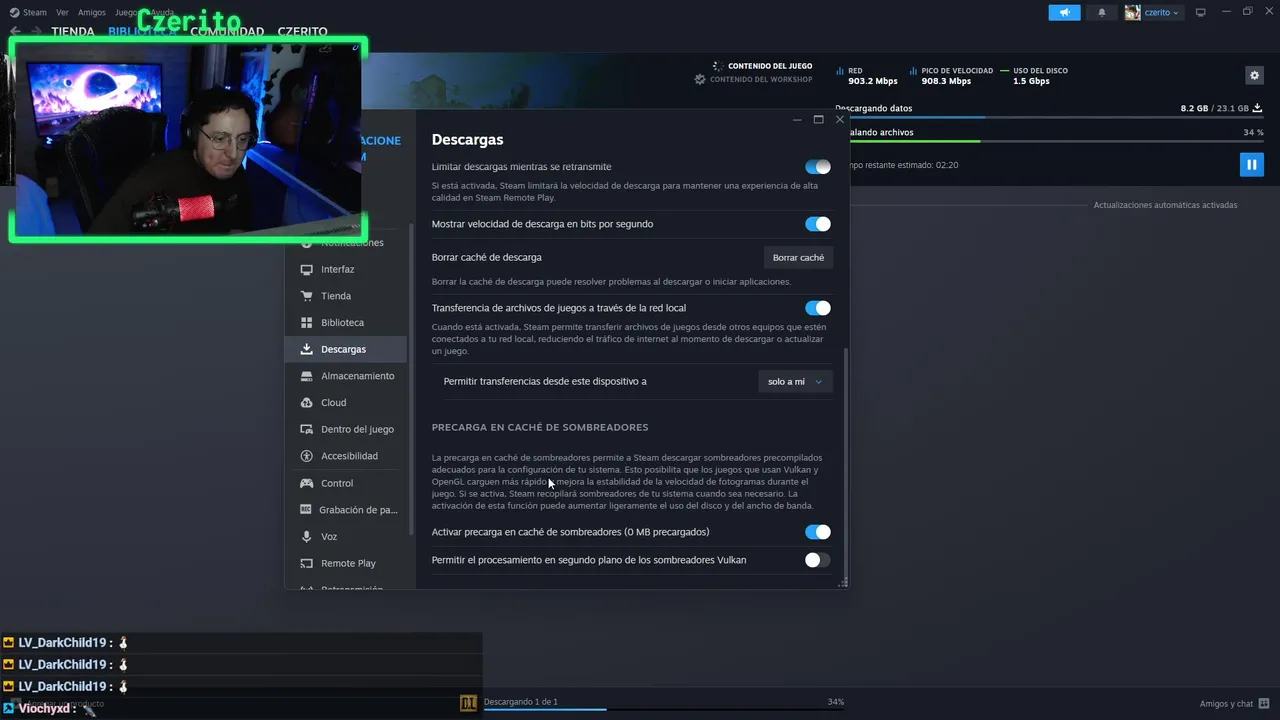The height and width of the screenshot is (720, 1280).
Task: Select Almacenamiento in settings sidebar
Action: [346, 376]
